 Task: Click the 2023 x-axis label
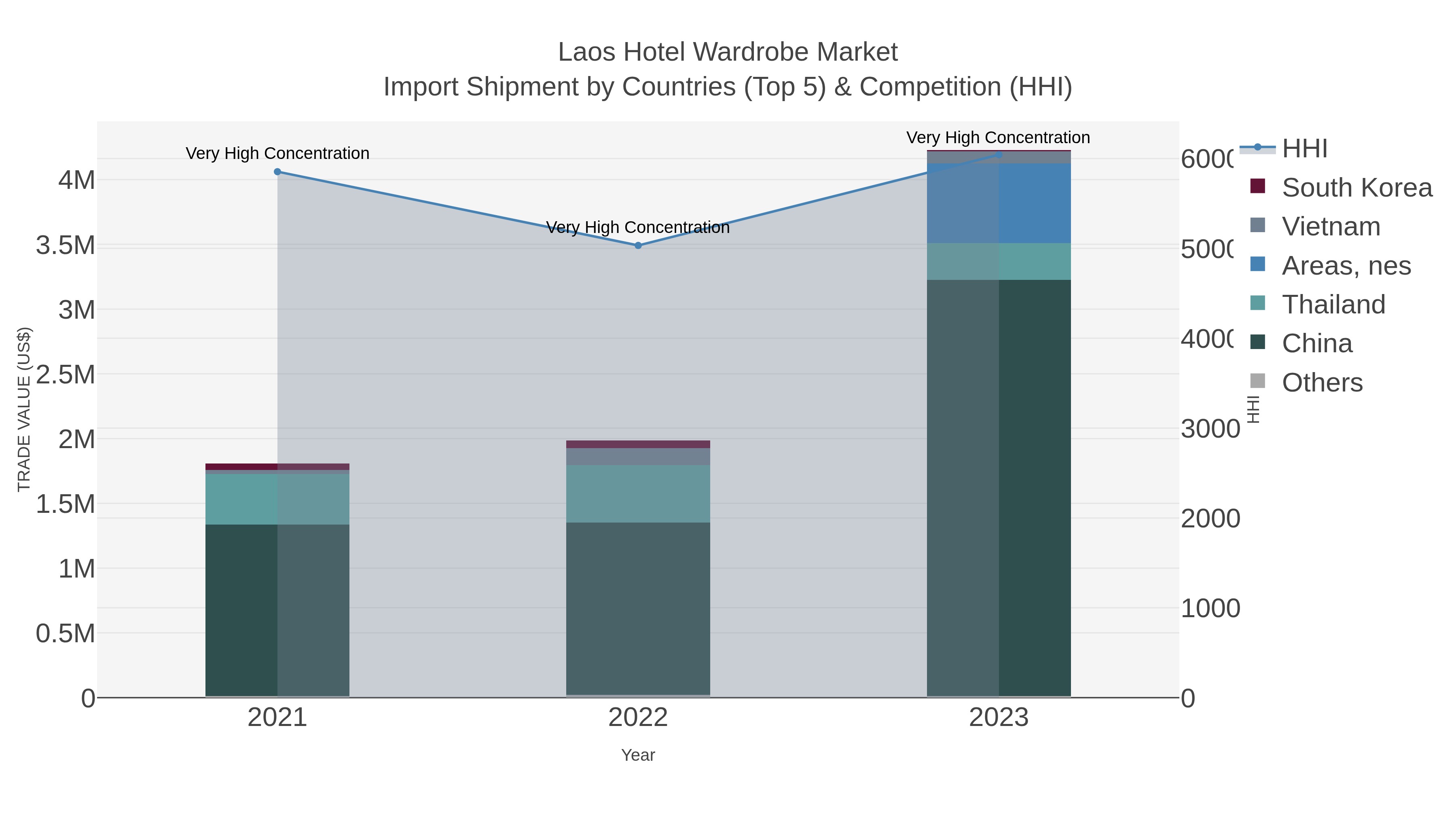tap(999, 718)
